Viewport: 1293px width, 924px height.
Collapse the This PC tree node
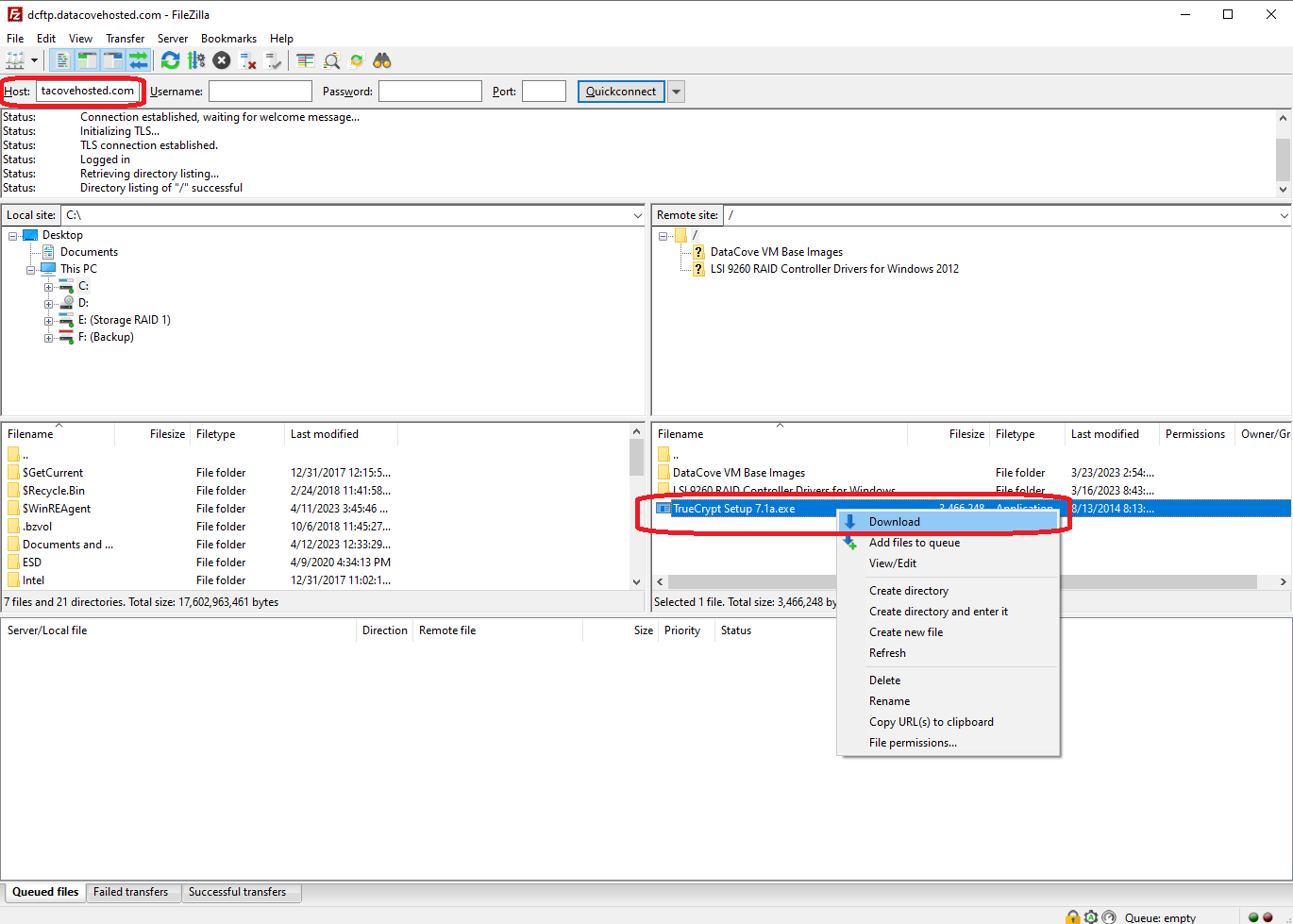pos(31,270)
